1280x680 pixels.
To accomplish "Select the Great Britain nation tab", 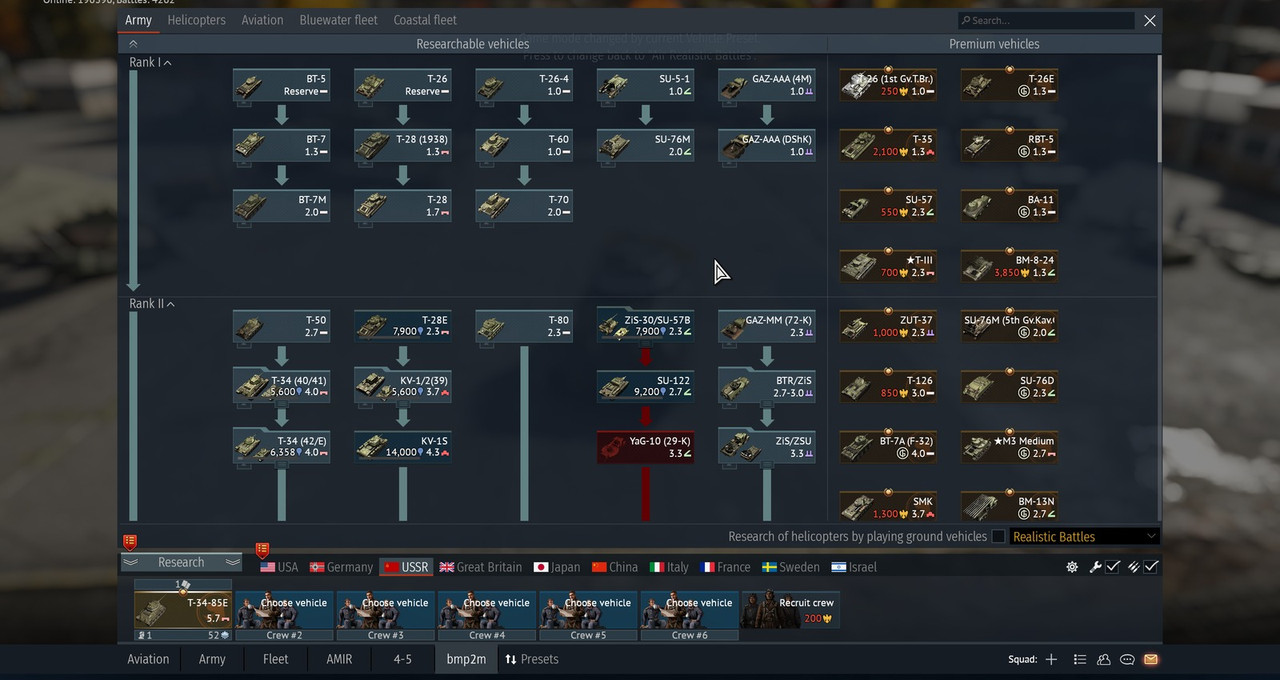I will 480,567.
